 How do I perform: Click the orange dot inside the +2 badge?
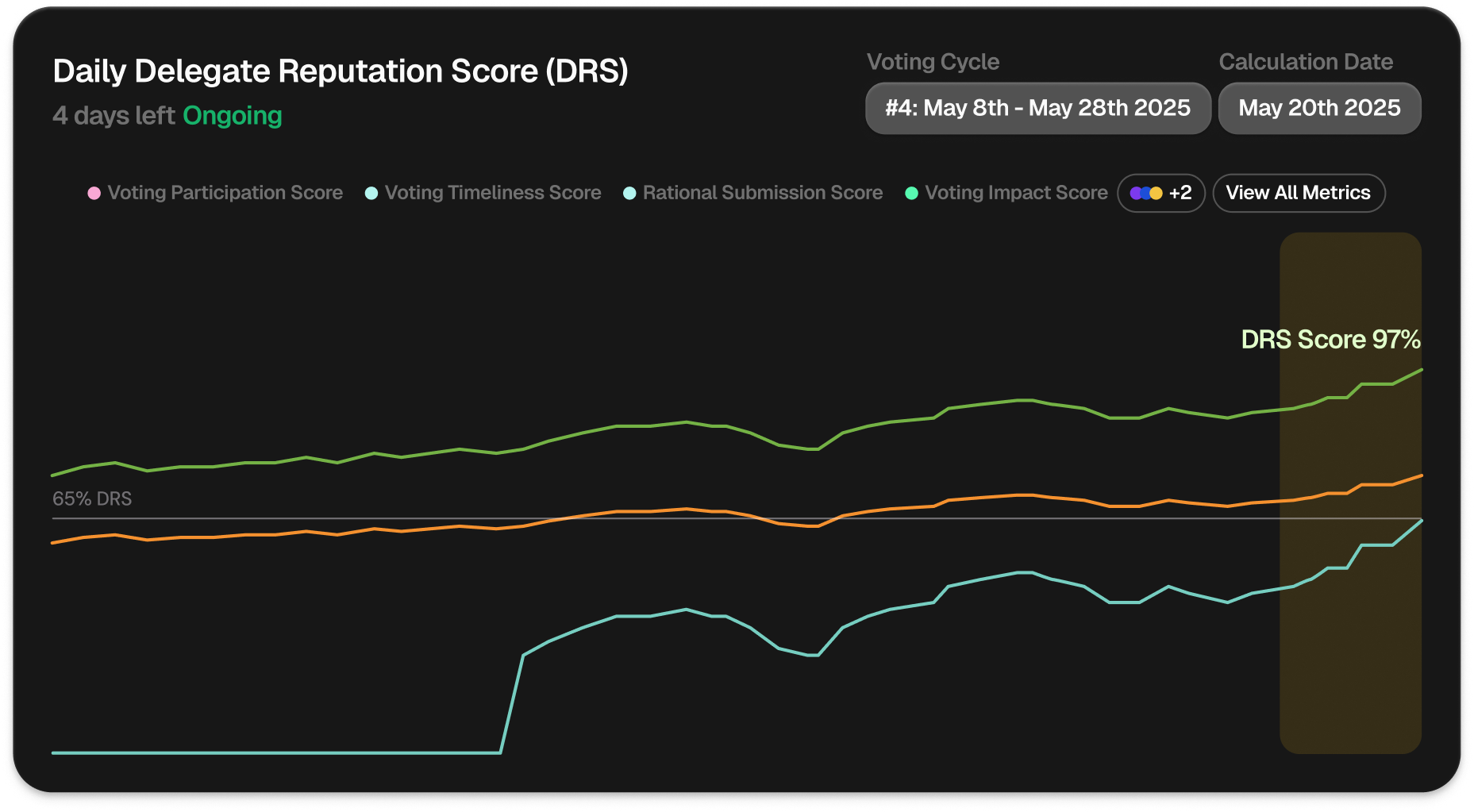click(x=1155, y=193)
